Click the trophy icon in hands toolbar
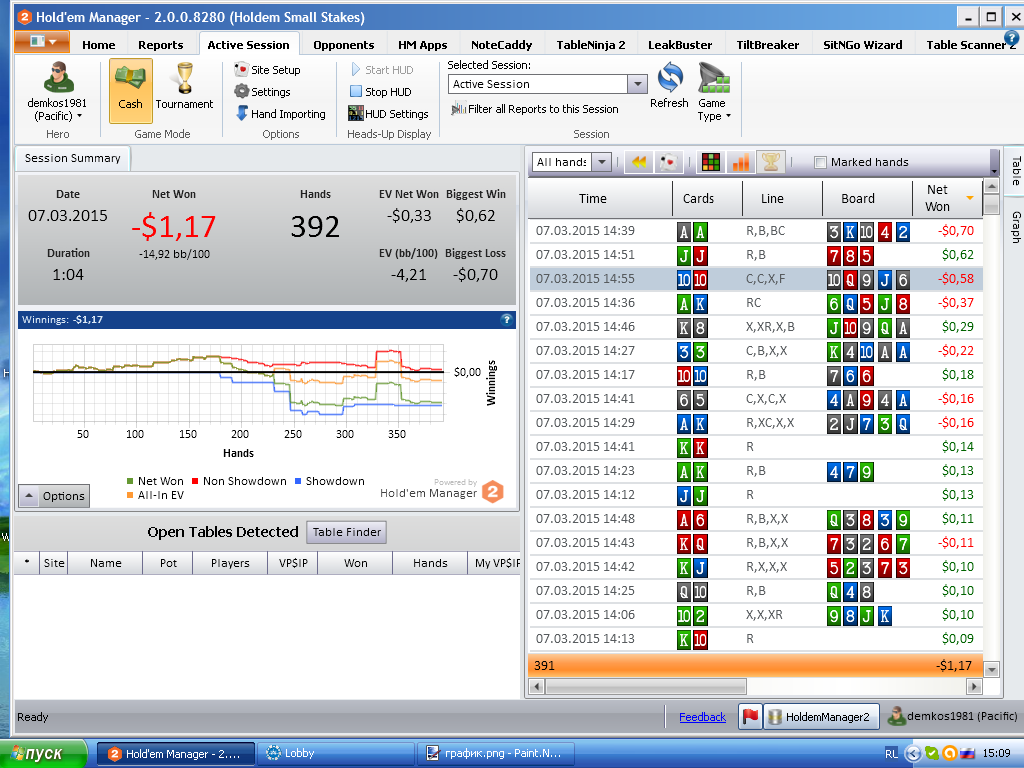The height and width of the screenshot is (768, 1024). tap(771, 162)
